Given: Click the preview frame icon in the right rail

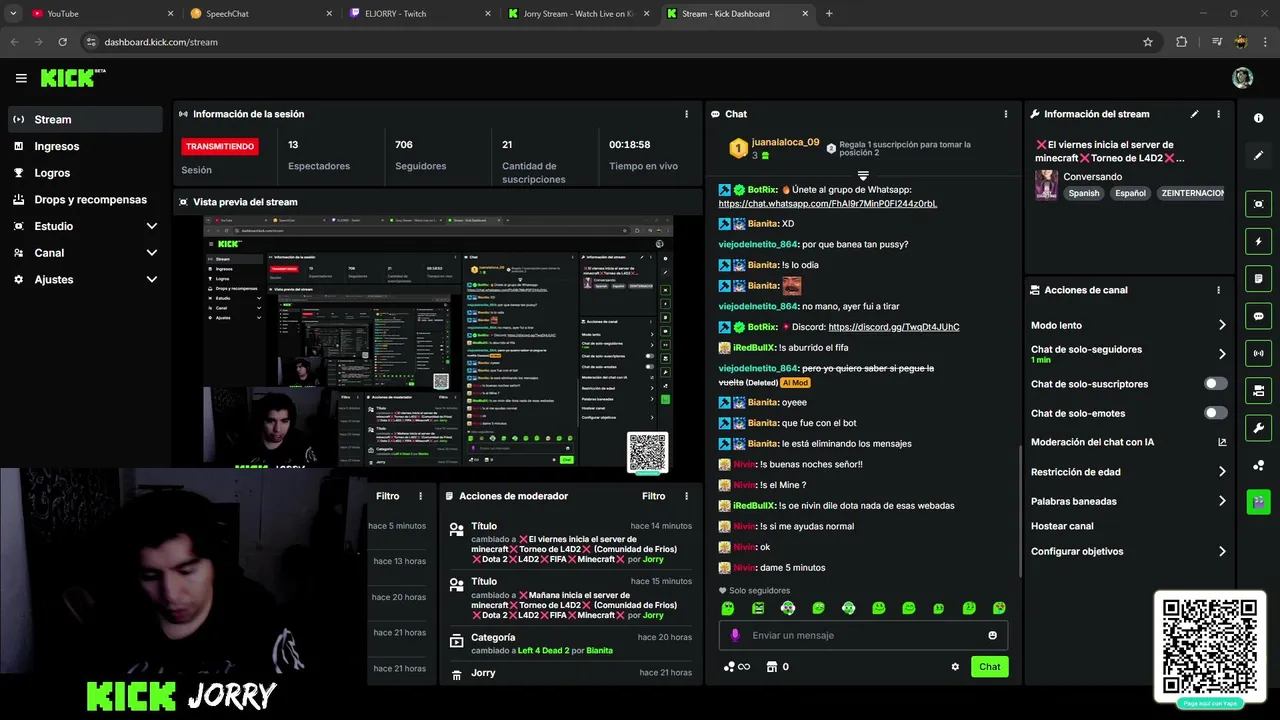Looking at the screenshot, I should pyautogui.click(x=1258, y=204).
